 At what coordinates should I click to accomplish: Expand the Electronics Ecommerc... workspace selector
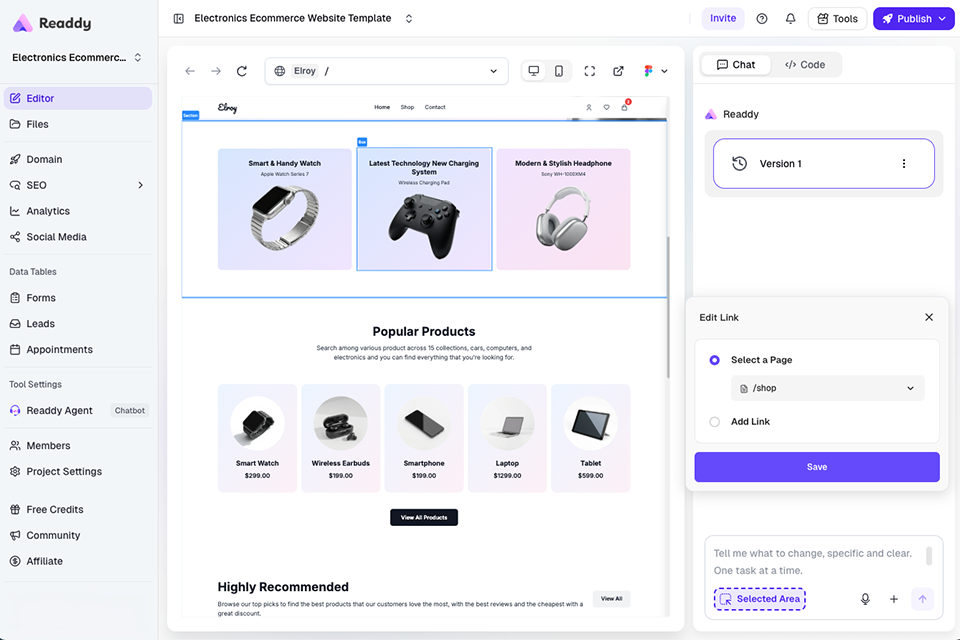[x=77, y=58]
